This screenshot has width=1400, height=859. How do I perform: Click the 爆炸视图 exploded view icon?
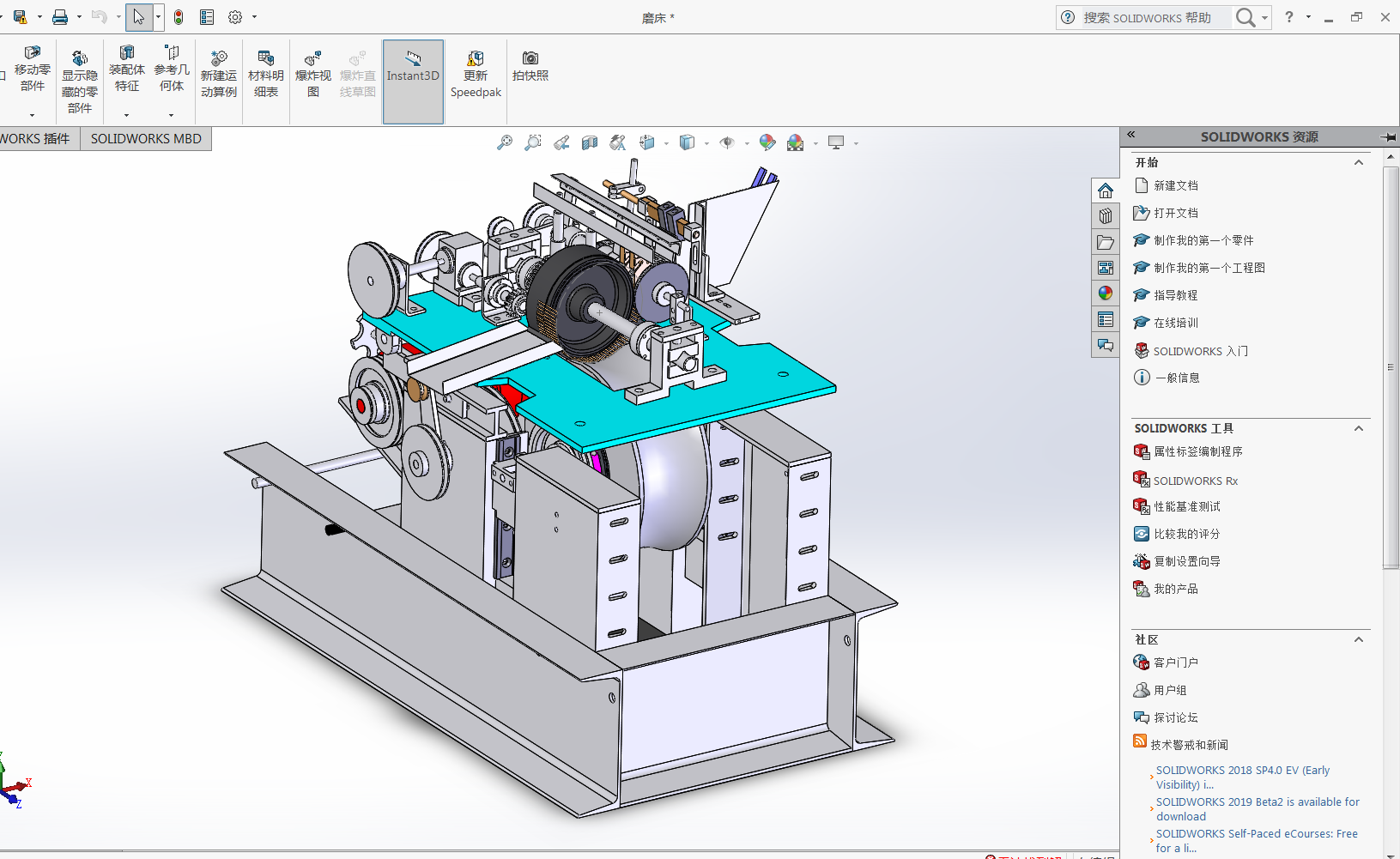[313, 74]
